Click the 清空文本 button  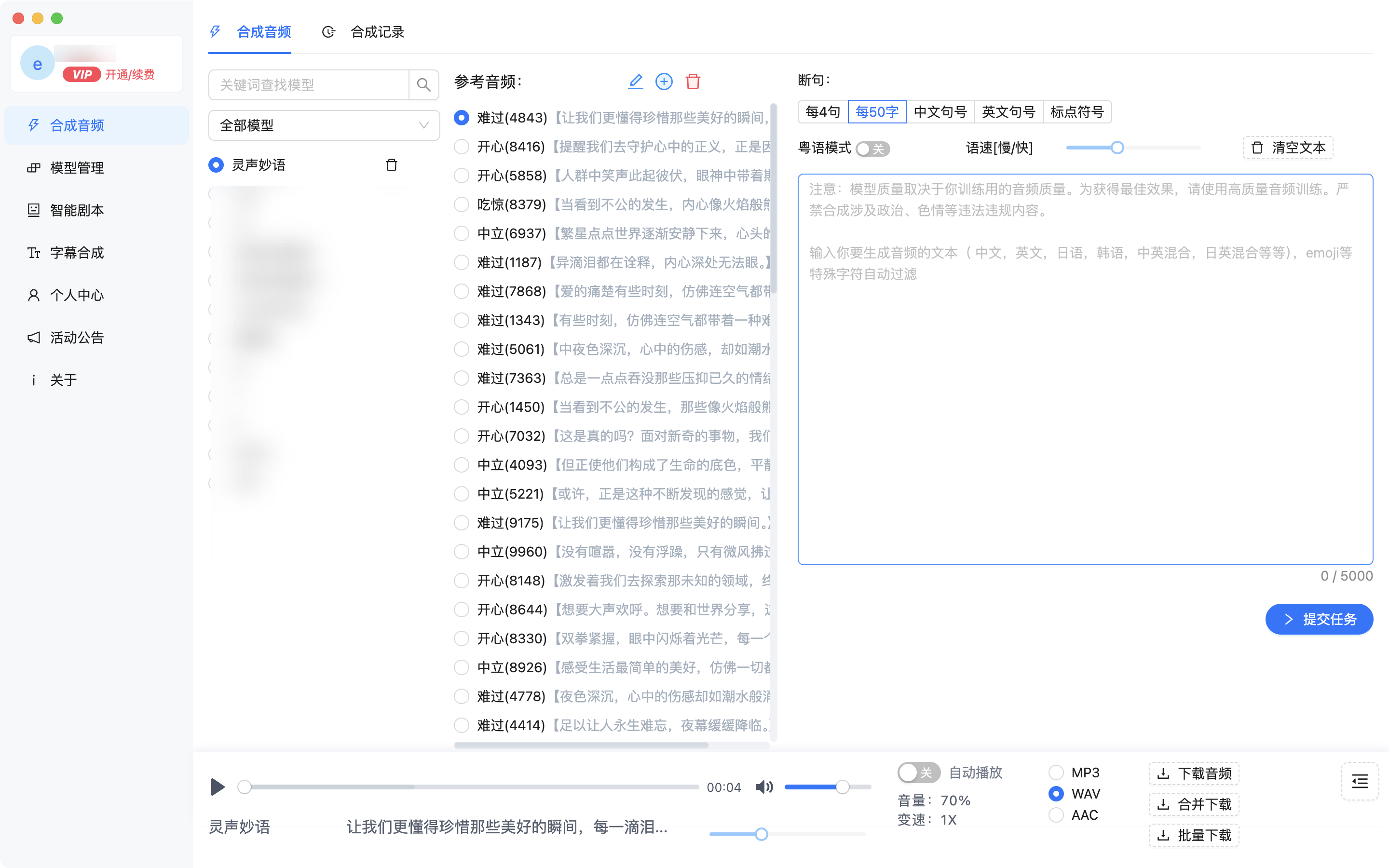click(x=1287, y=148)
